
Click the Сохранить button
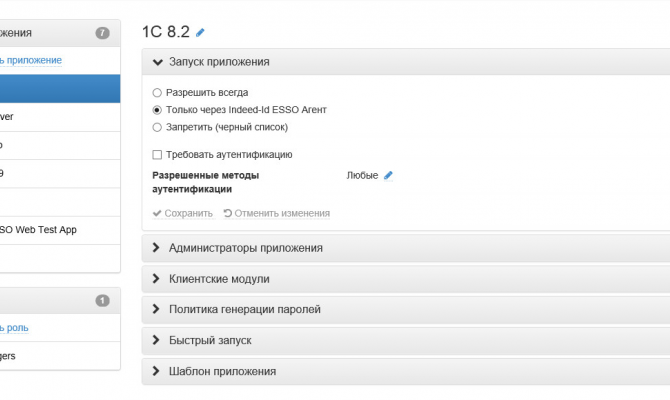[182, 213]
